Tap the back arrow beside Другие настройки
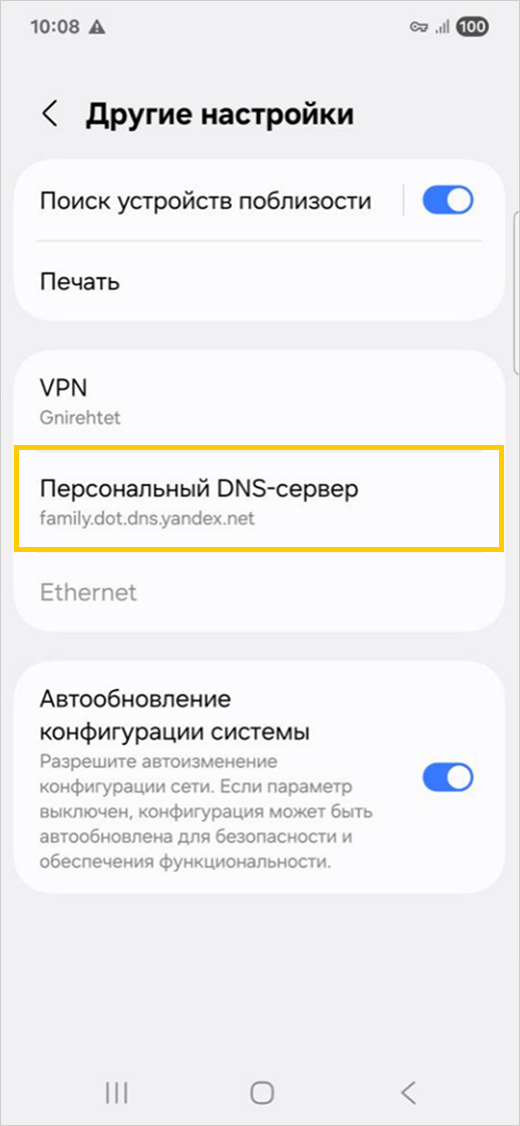The image size is (520, 1126). click(50, 114)
